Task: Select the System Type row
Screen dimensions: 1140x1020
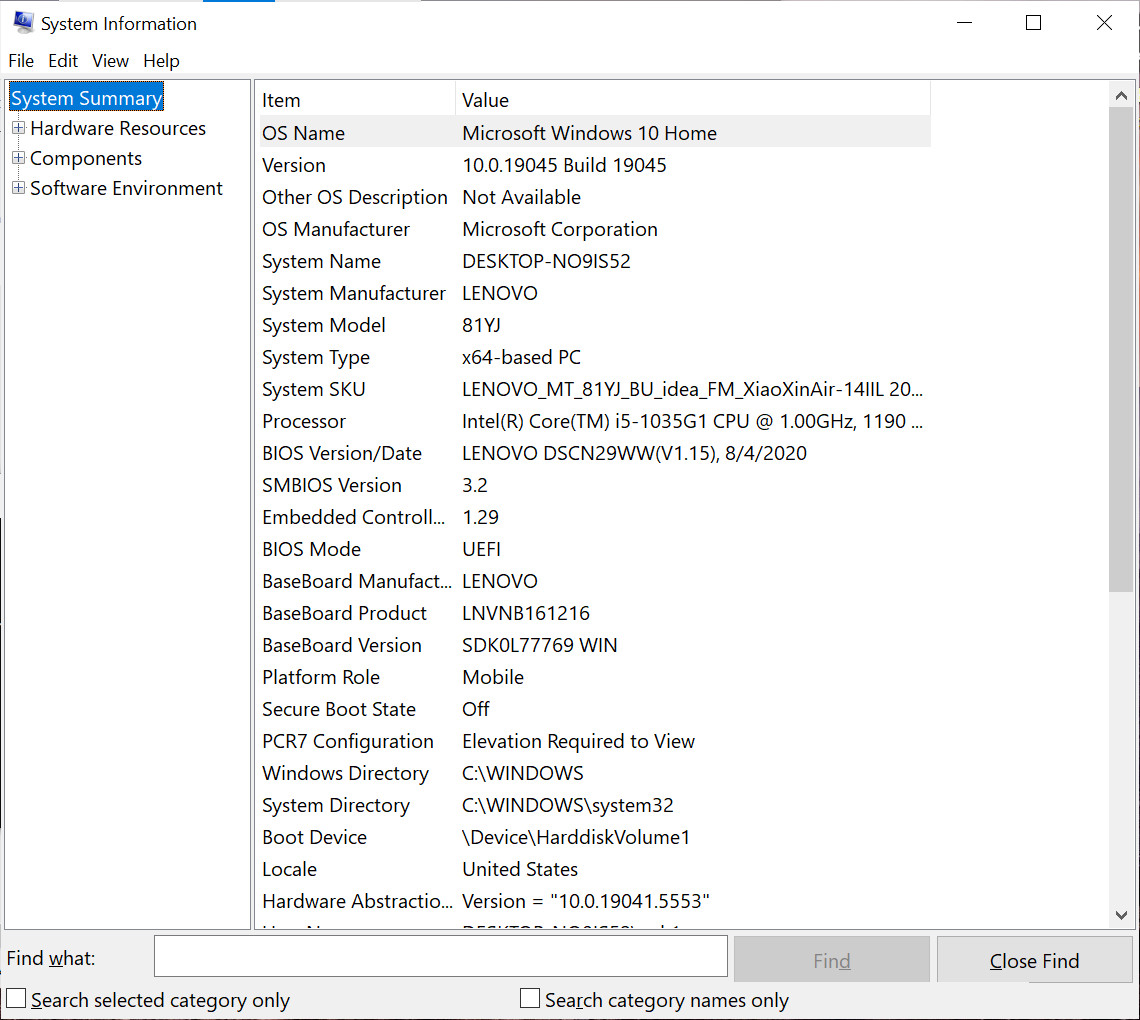Action: tap(595, 357)
